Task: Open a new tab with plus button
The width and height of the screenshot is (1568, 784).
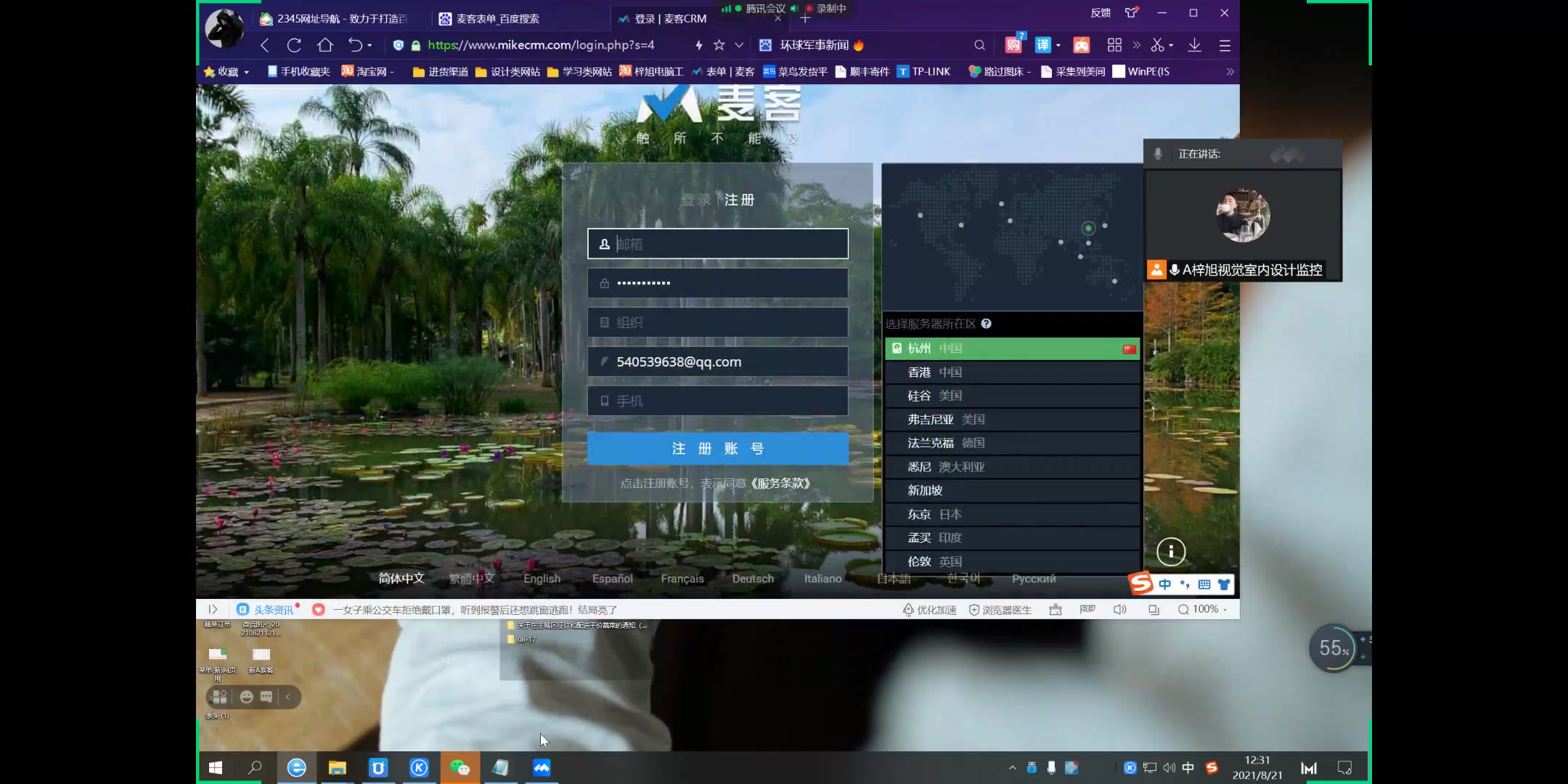Action: click(x=804, y=19)
